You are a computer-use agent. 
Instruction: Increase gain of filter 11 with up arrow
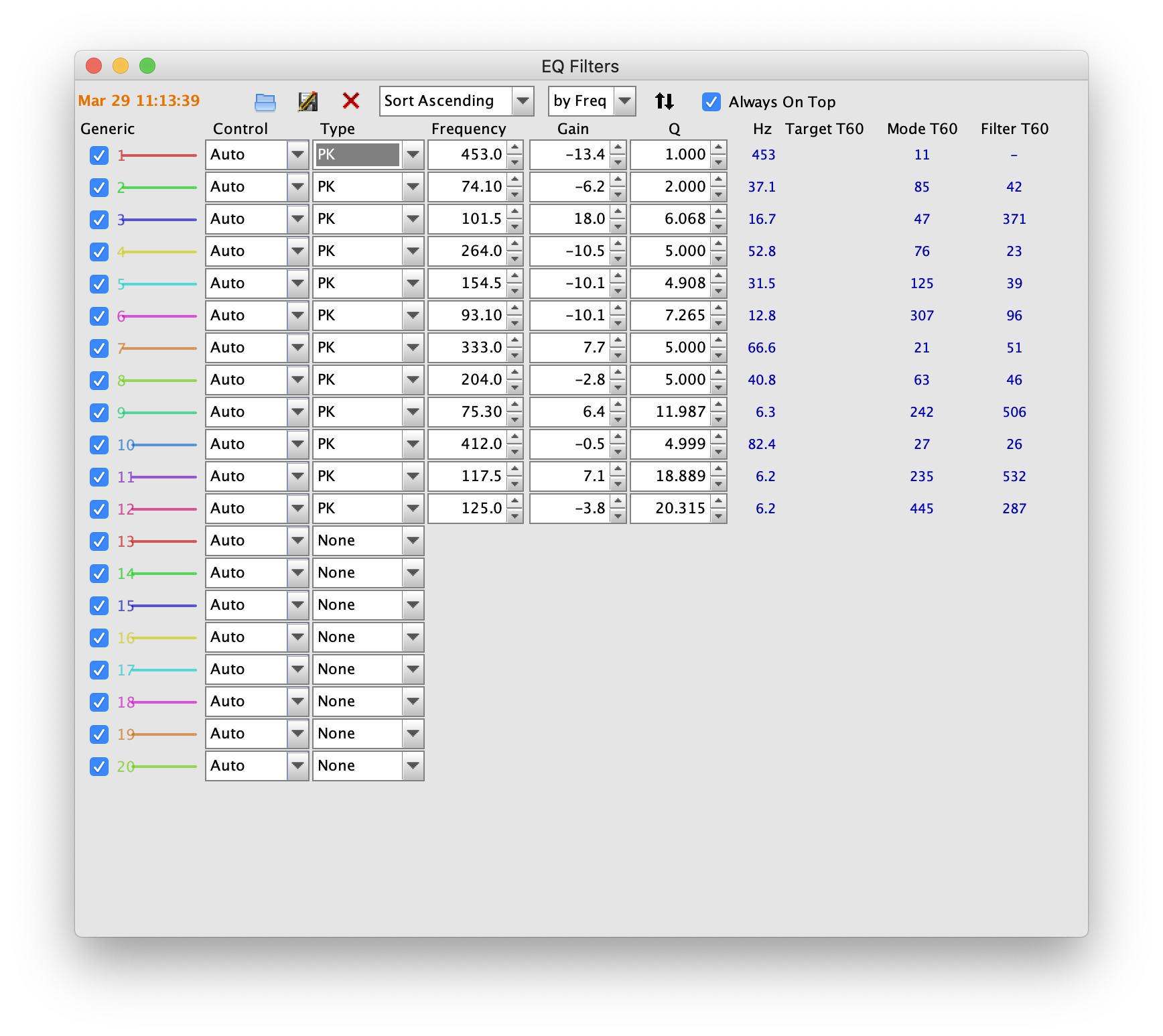[x=618, y=470]
